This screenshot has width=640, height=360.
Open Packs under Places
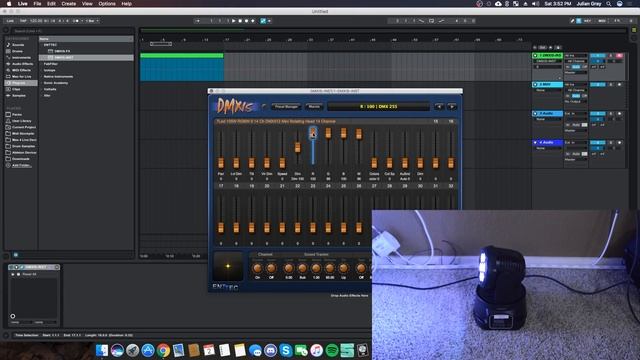tap(16, 115)
